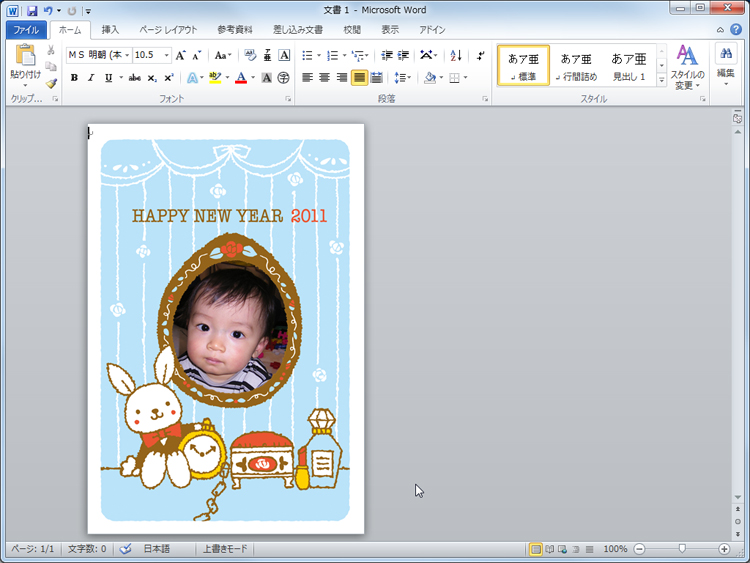Toggle Justify alignment button
This screenshot has width=750, height=563.
click(359, 77)
